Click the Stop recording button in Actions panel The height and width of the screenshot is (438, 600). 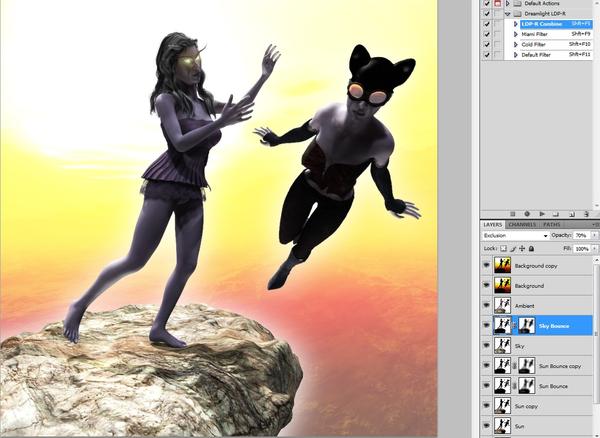(x=513, y=214)
